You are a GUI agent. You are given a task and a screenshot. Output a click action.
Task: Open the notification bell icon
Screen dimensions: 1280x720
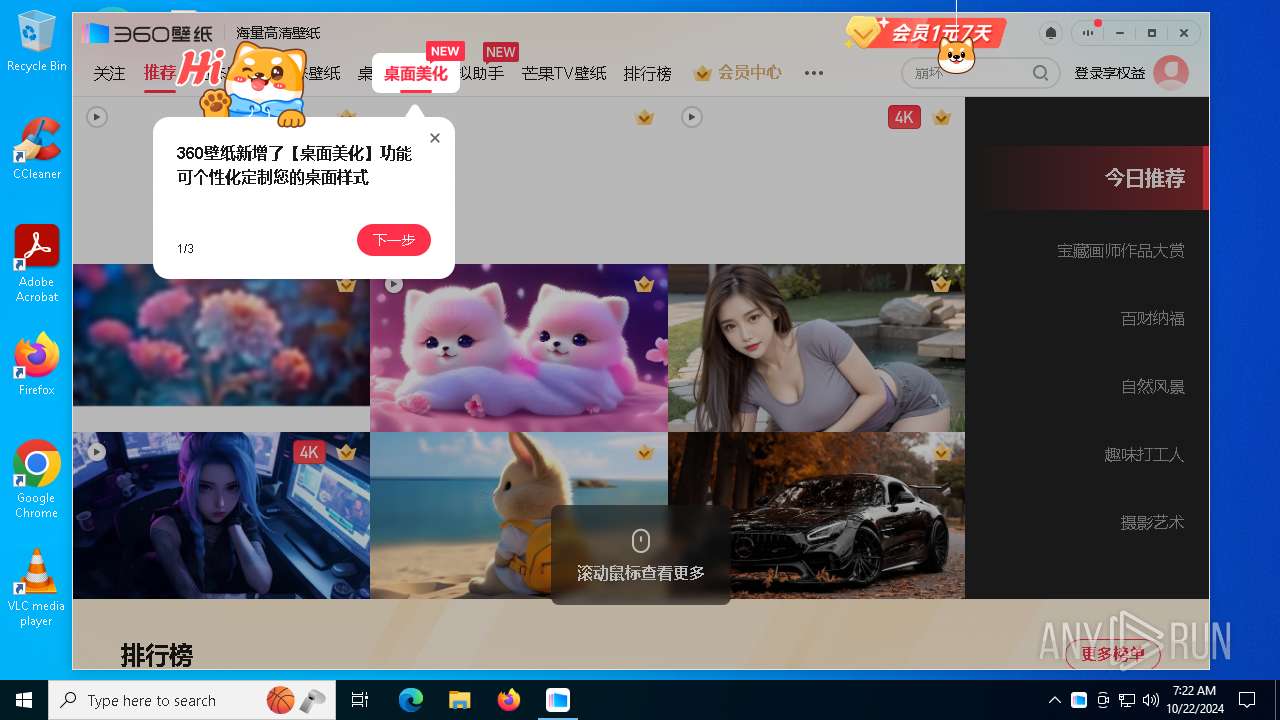click(x=1051, y=33)
